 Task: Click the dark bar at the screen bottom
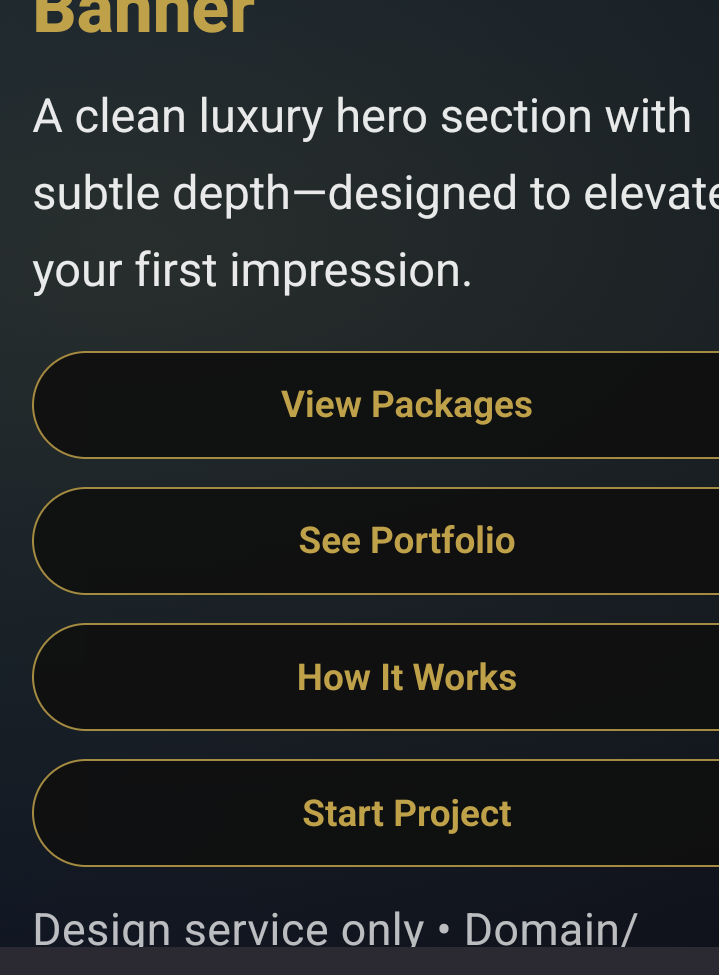pos(359,961)
